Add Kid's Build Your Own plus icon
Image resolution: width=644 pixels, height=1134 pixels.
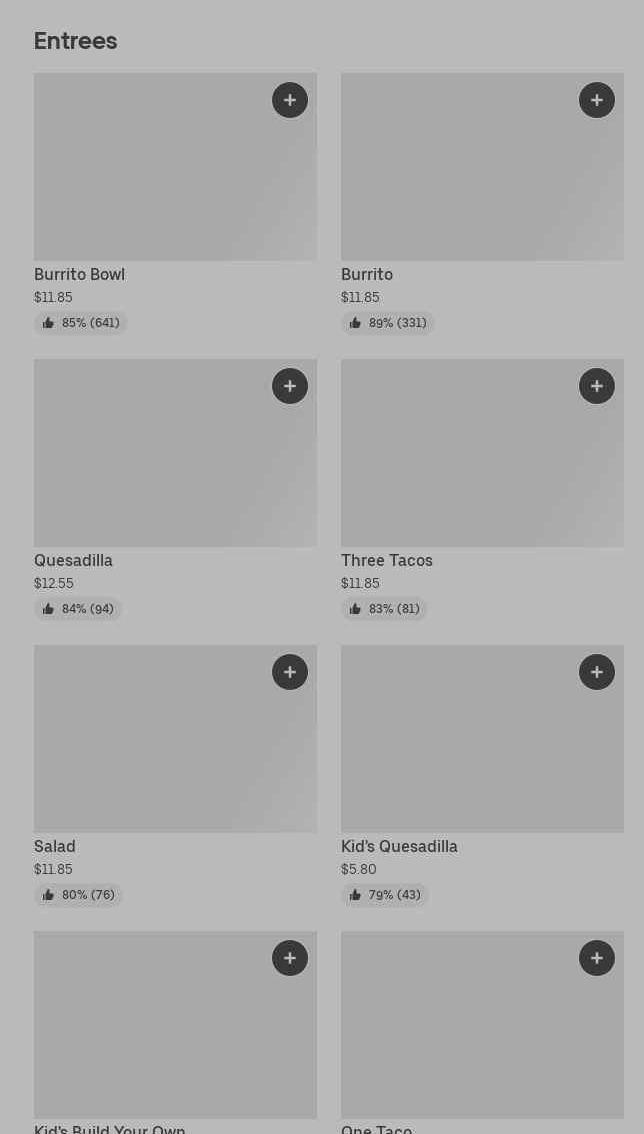point(290,958)
